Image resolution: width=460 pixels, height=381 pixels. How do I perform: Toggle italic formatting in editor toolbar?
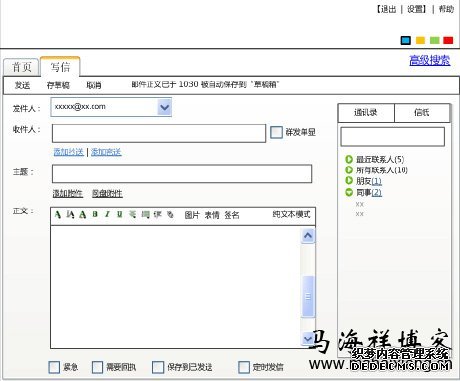pos(107,214)
